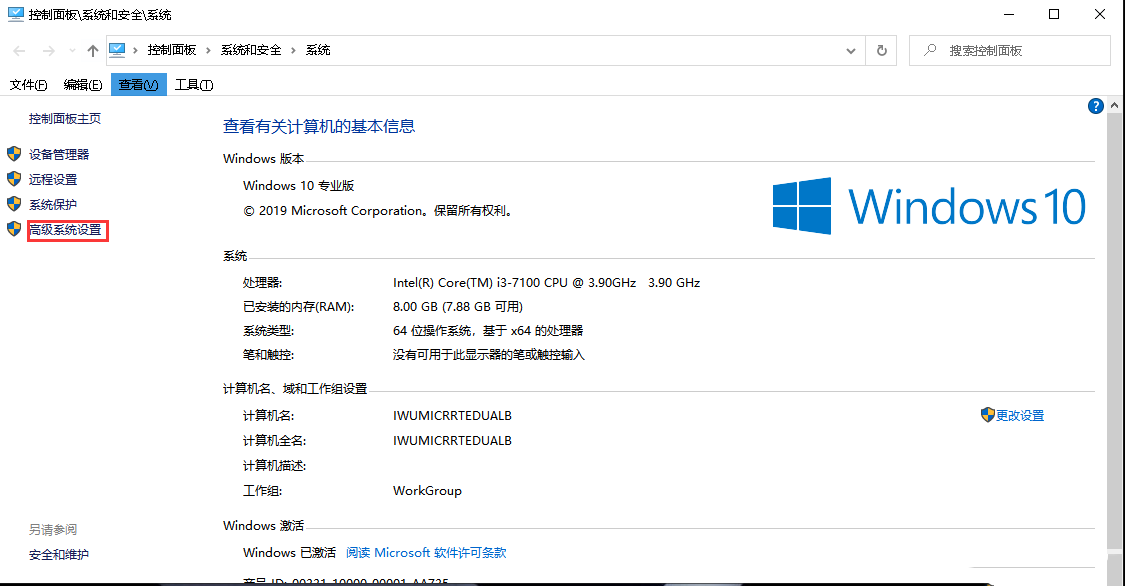Close the 系统 window
This screenshot has width=1125, height=586.
(1100, 14)
